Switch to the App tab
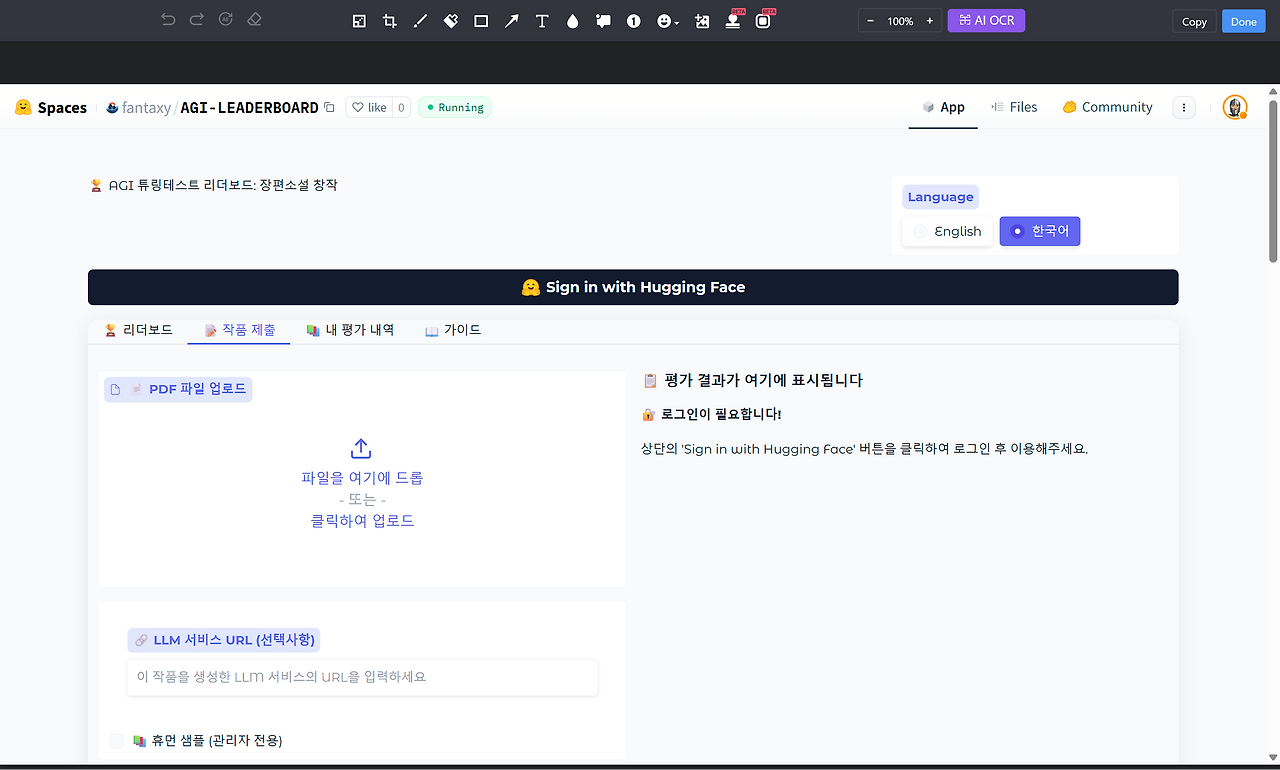Viewport: 1280px width, 770px height. (943, 107)
